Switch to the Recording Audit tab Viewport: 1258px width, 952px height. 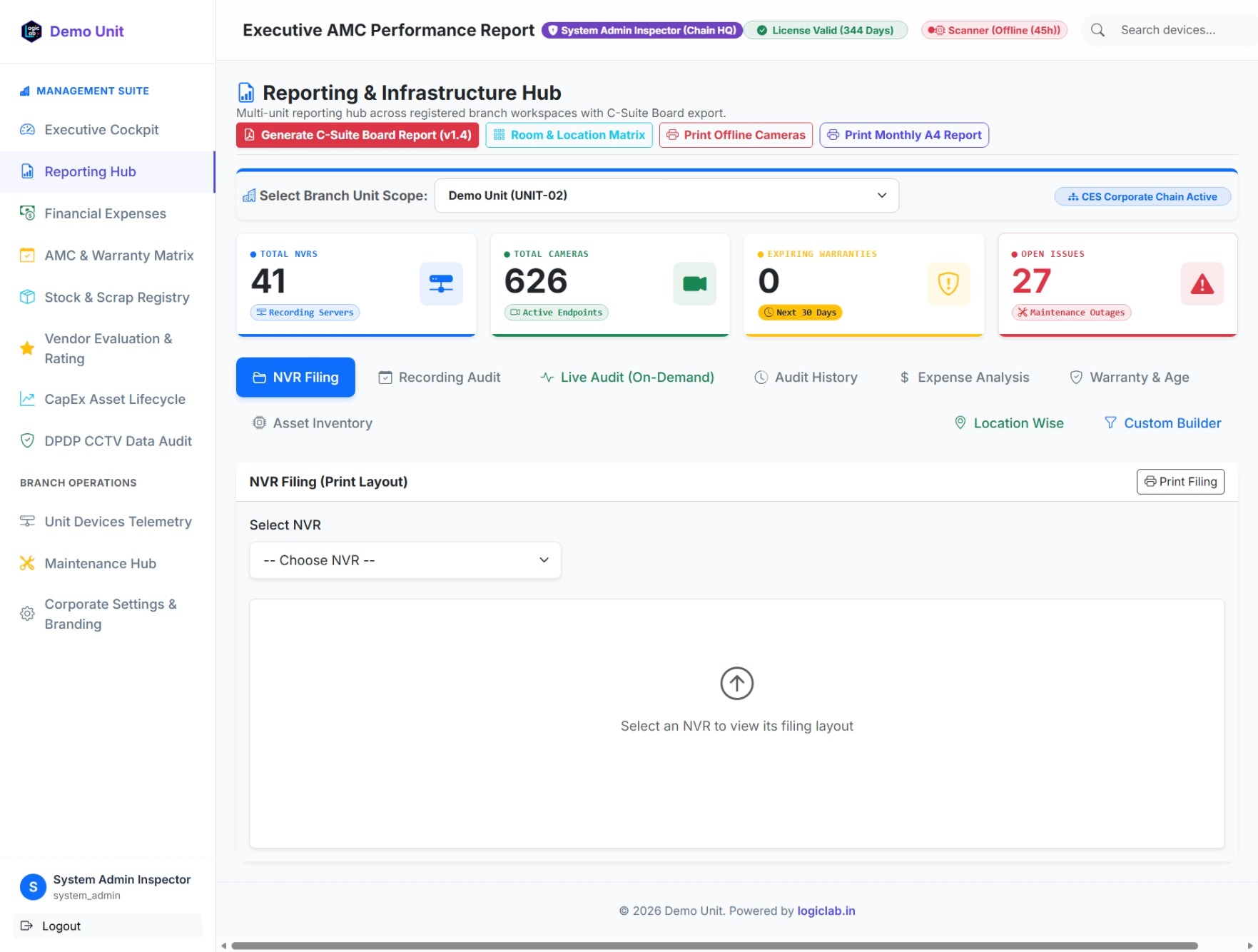point(440,378)
